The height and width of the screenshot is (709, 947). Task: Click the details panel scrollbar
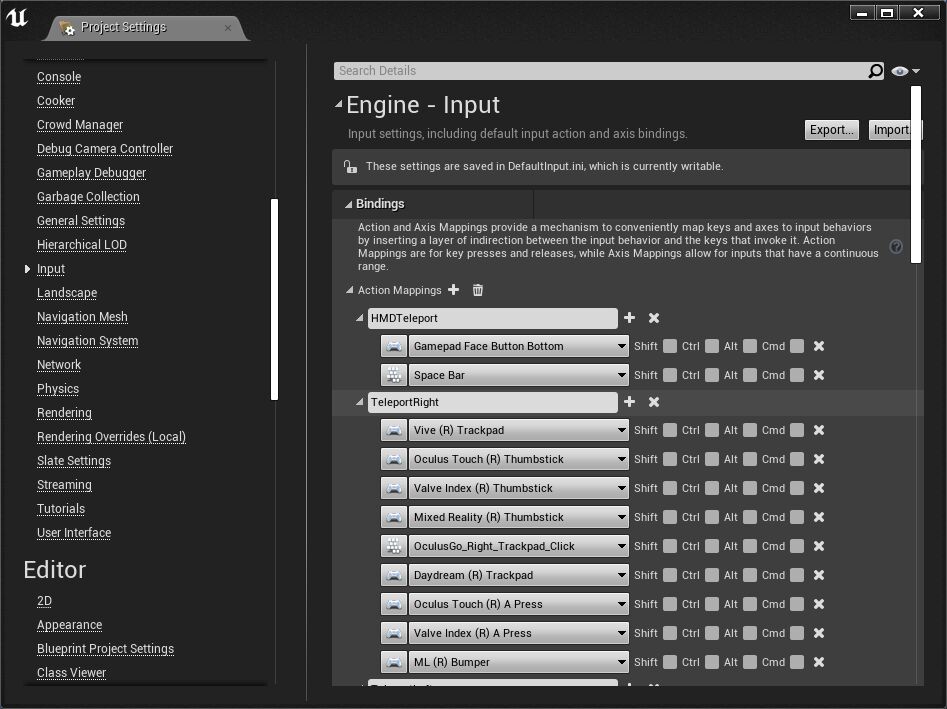tap(916, 175)
